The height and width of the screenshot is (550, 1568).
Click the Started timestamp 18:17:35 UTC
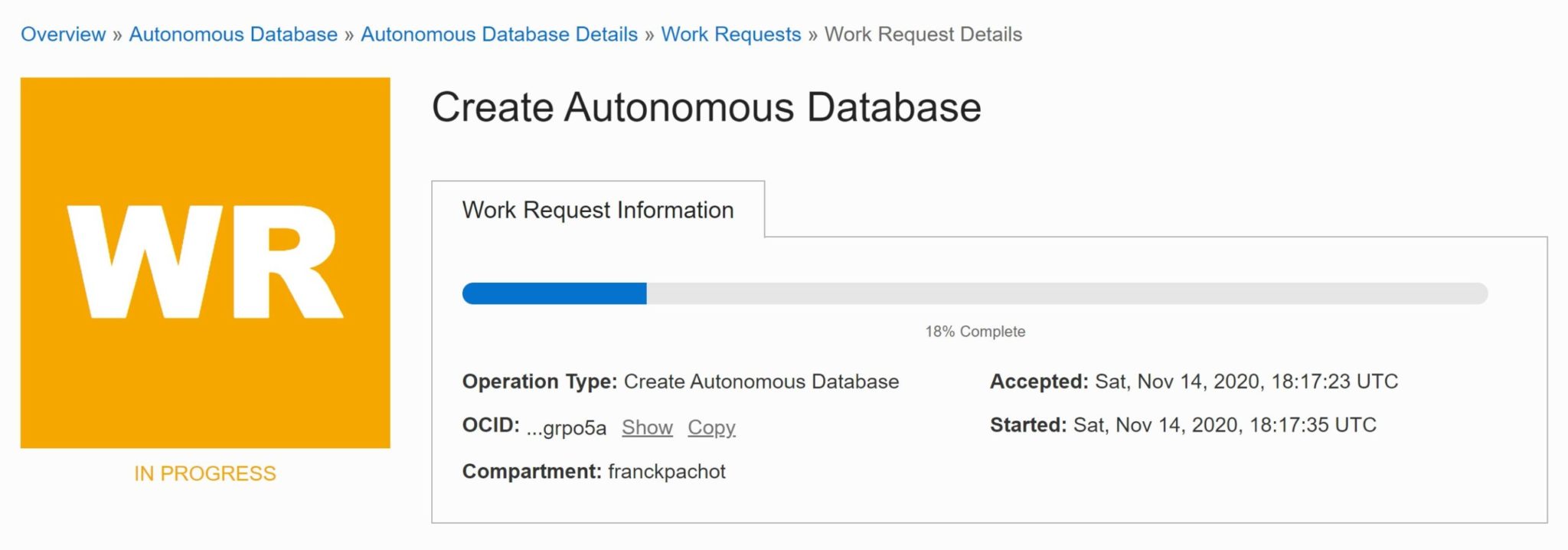click(x=1225, y=425)
